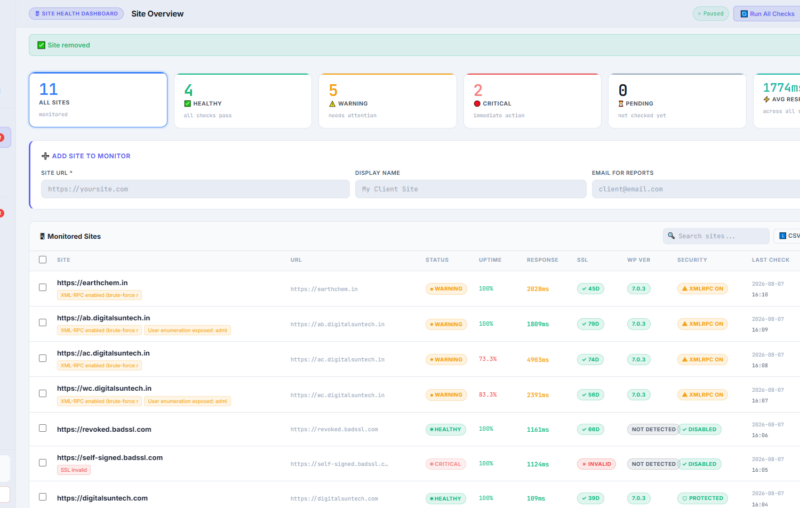Click the Critical card red circle icon

pos(477,104)
